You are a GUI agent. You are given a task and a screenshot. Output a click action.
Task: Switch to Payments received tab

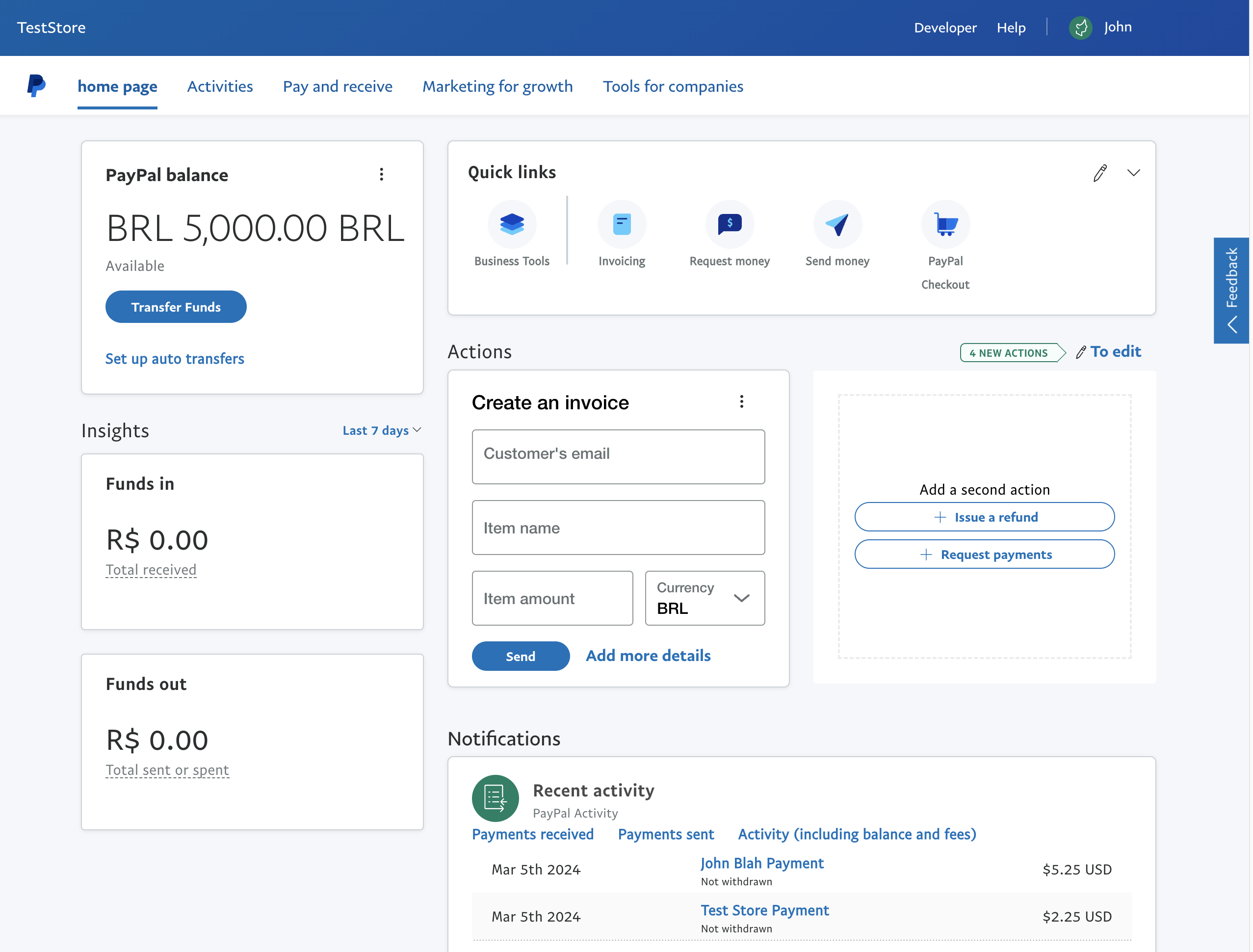coord(532,834)
